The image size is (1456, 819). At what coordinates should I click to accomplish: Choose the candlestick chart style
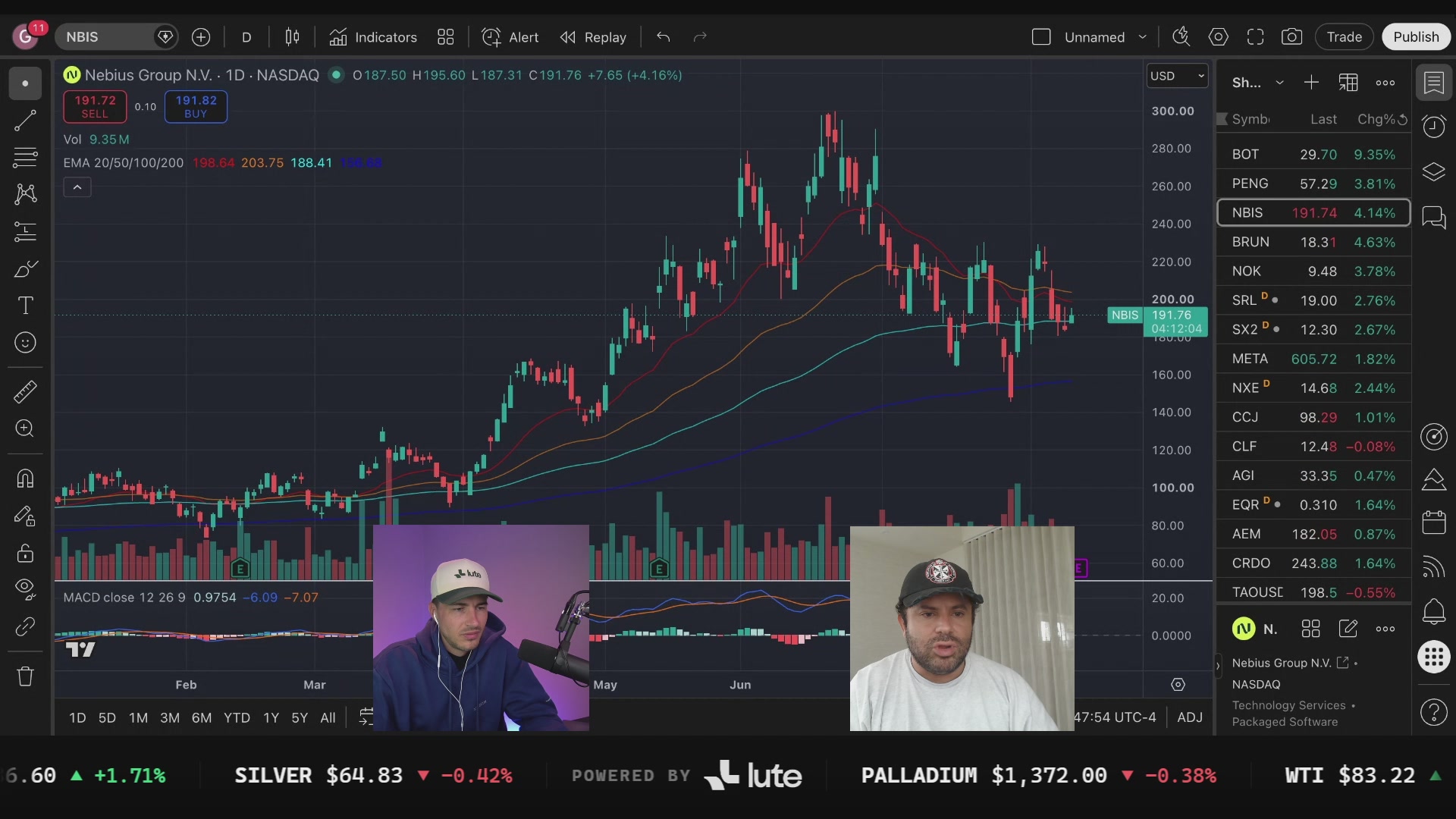292,37
